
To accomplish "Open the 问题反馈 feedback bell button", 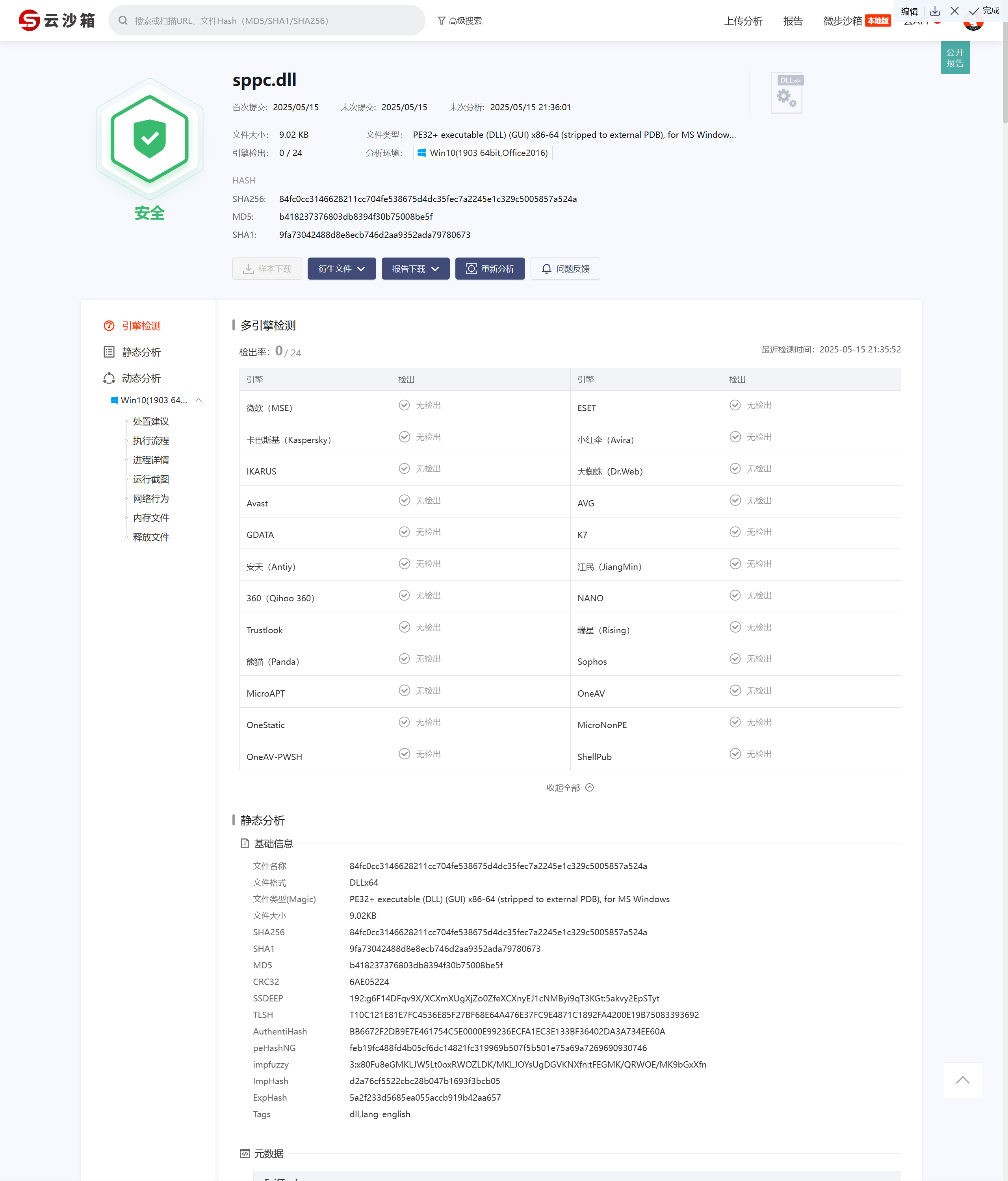I will coord(565,269).
